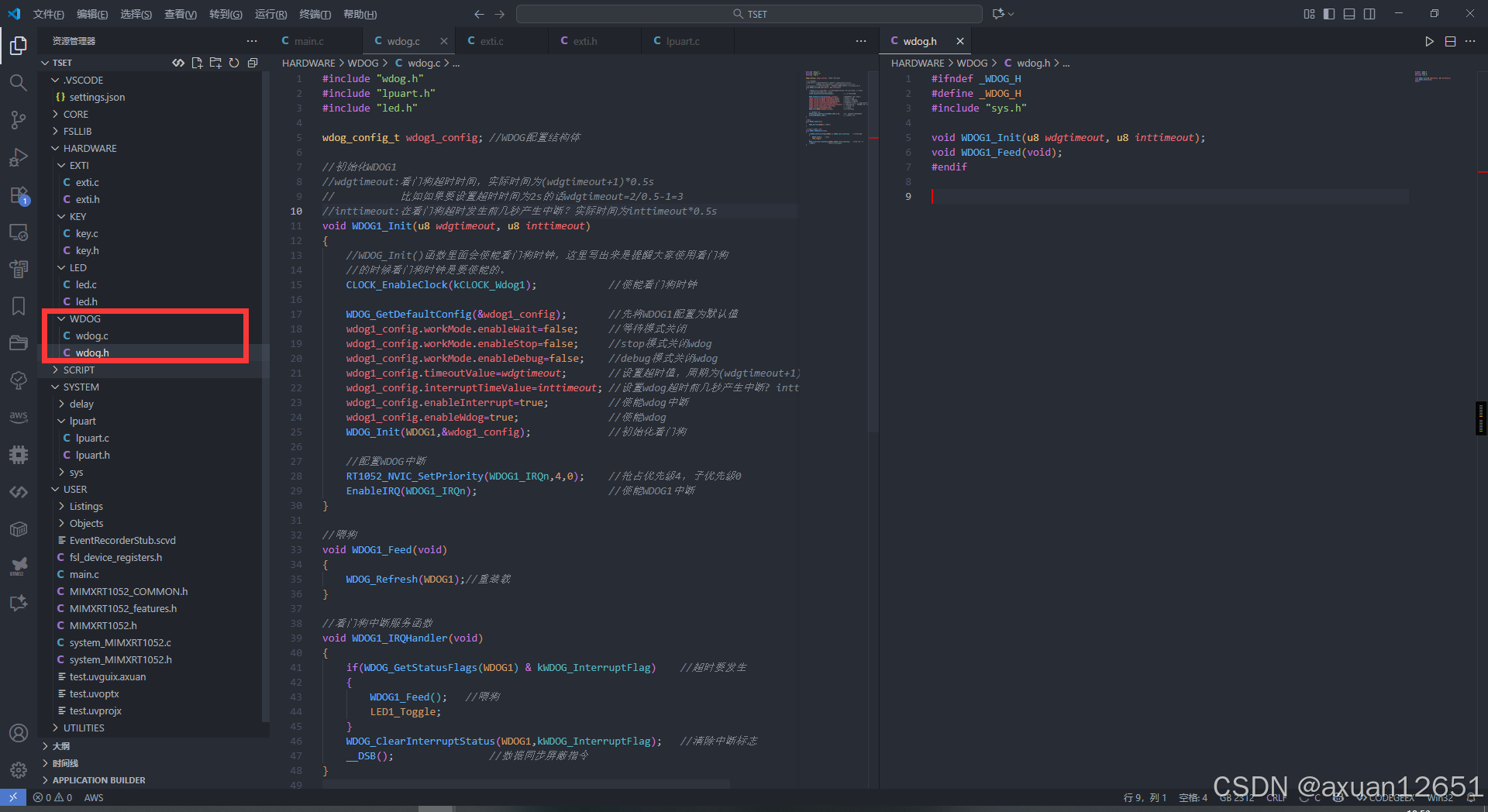This screenshot has width=1488, height=812.
Task: Toggle the primary side bar visibility
Action: [1329, 14]
